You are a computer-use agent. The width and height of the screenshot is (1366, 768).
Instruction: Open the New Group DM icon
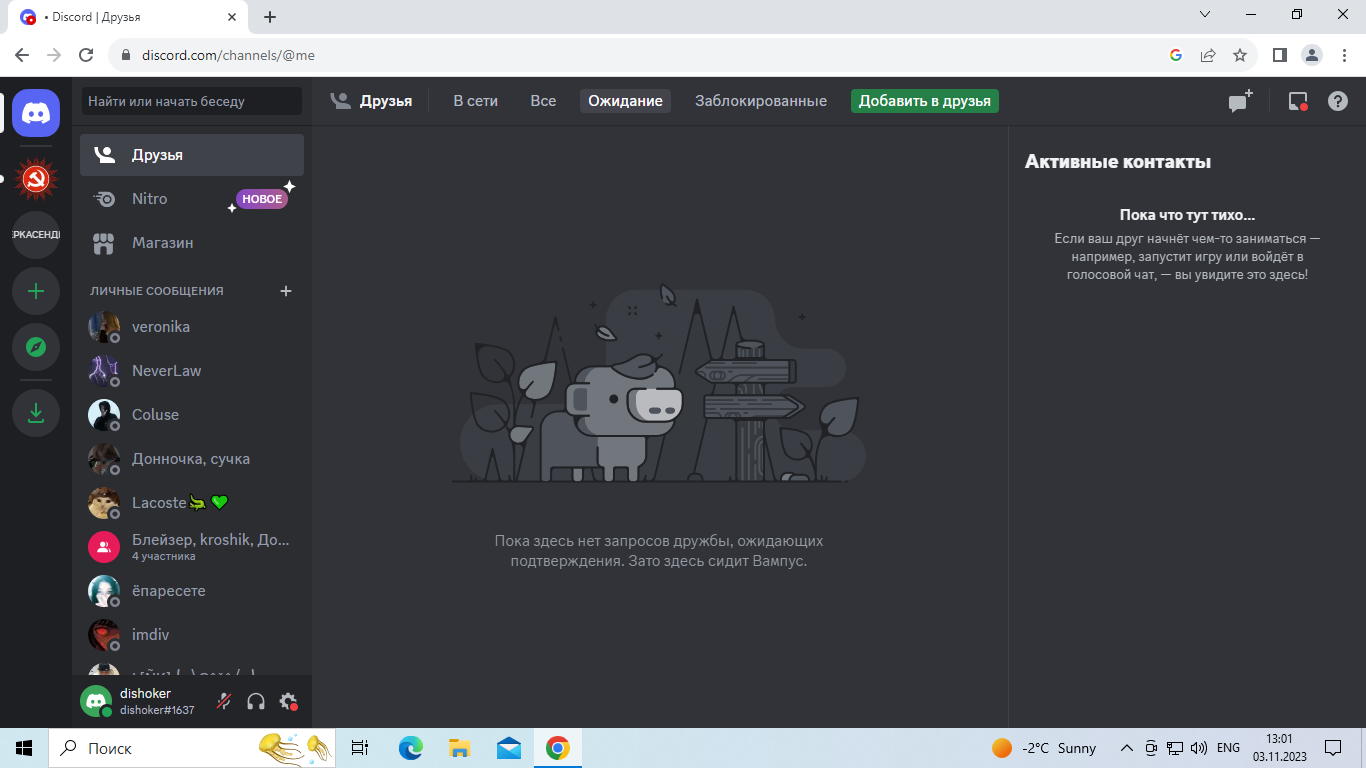(x=1240, y=101)
